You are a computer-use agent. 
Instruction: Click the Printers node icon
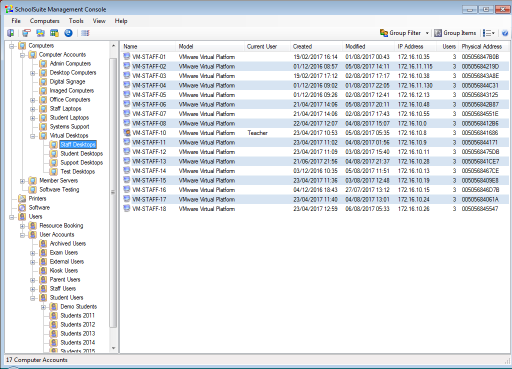click(22, 199)
